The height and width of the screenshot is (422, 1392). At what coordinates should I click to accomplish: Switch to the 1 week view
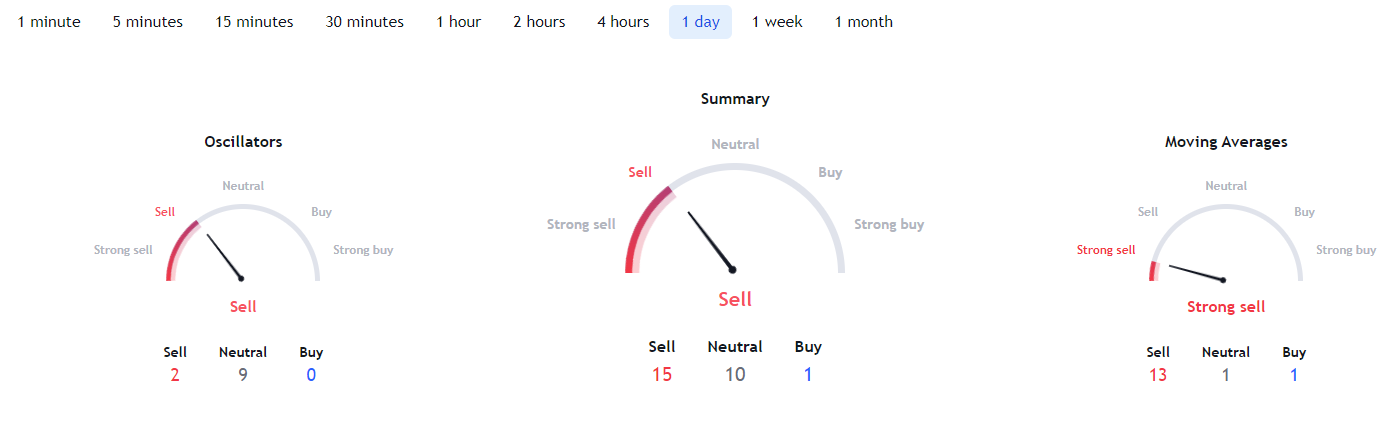pos(777,22)
